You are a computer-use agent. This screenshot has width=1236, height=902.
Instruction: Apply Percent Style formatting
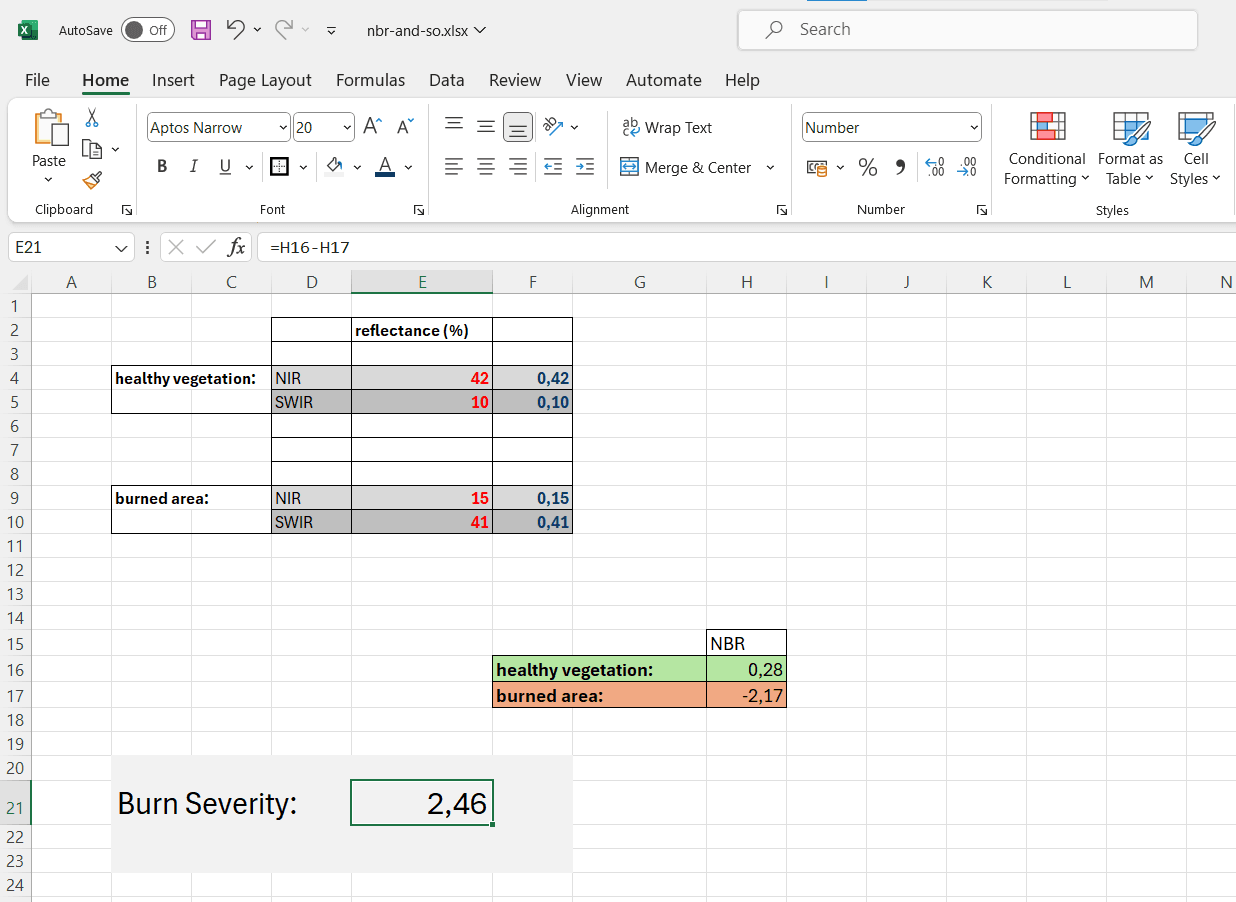tap(867, 168)
